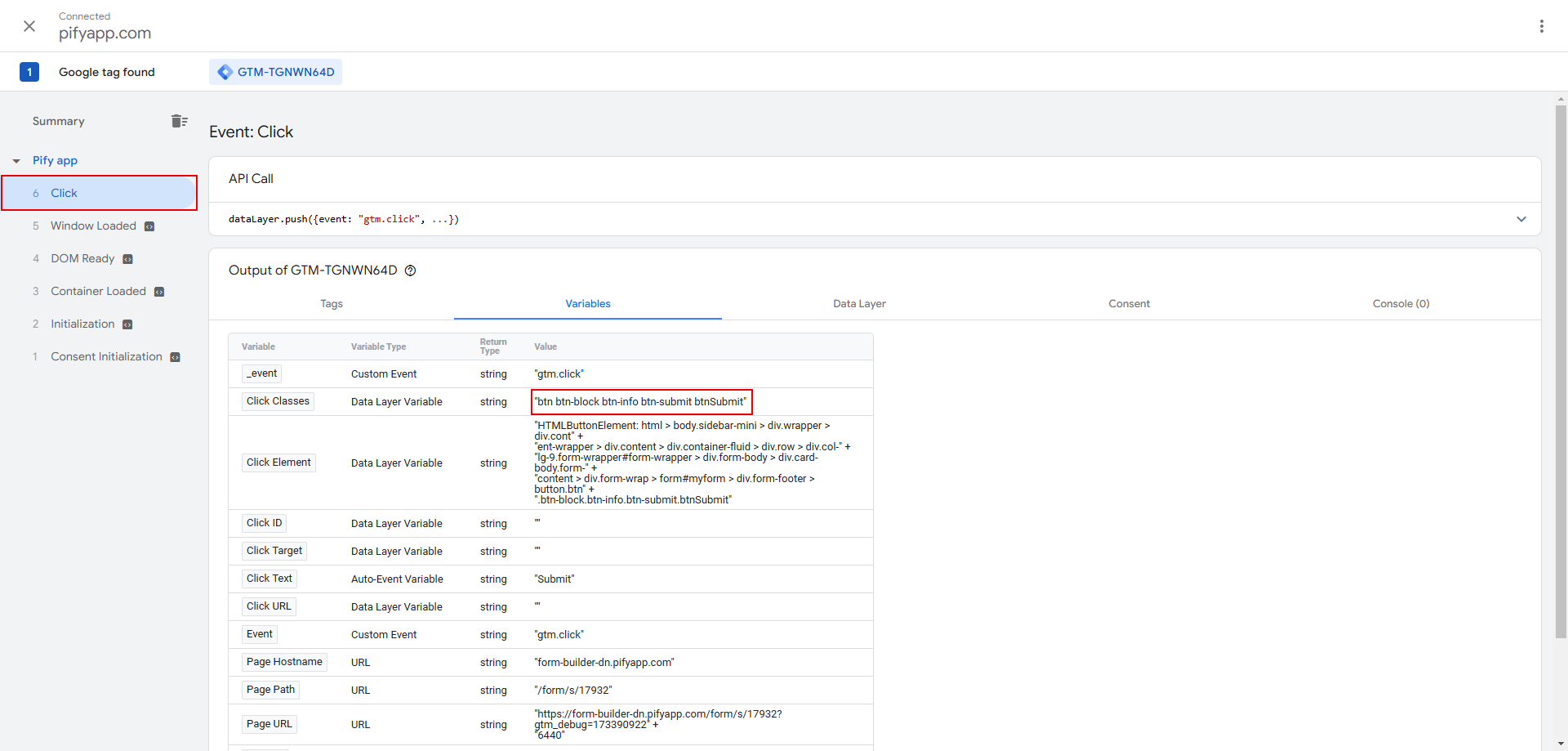Click the Click URL variable chip
The height and width of the screenshot is (751, 1568).
(x=269, y=606)
